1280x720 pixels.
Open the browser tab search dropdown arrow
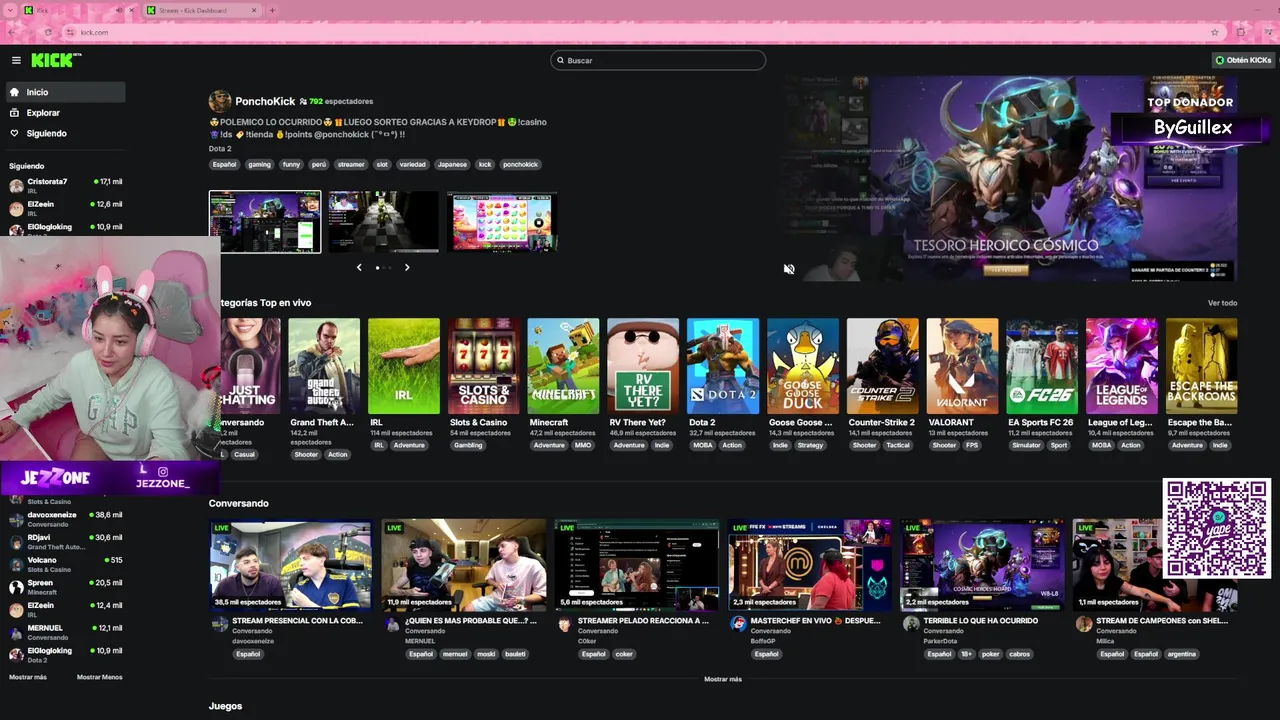(9, 10)
